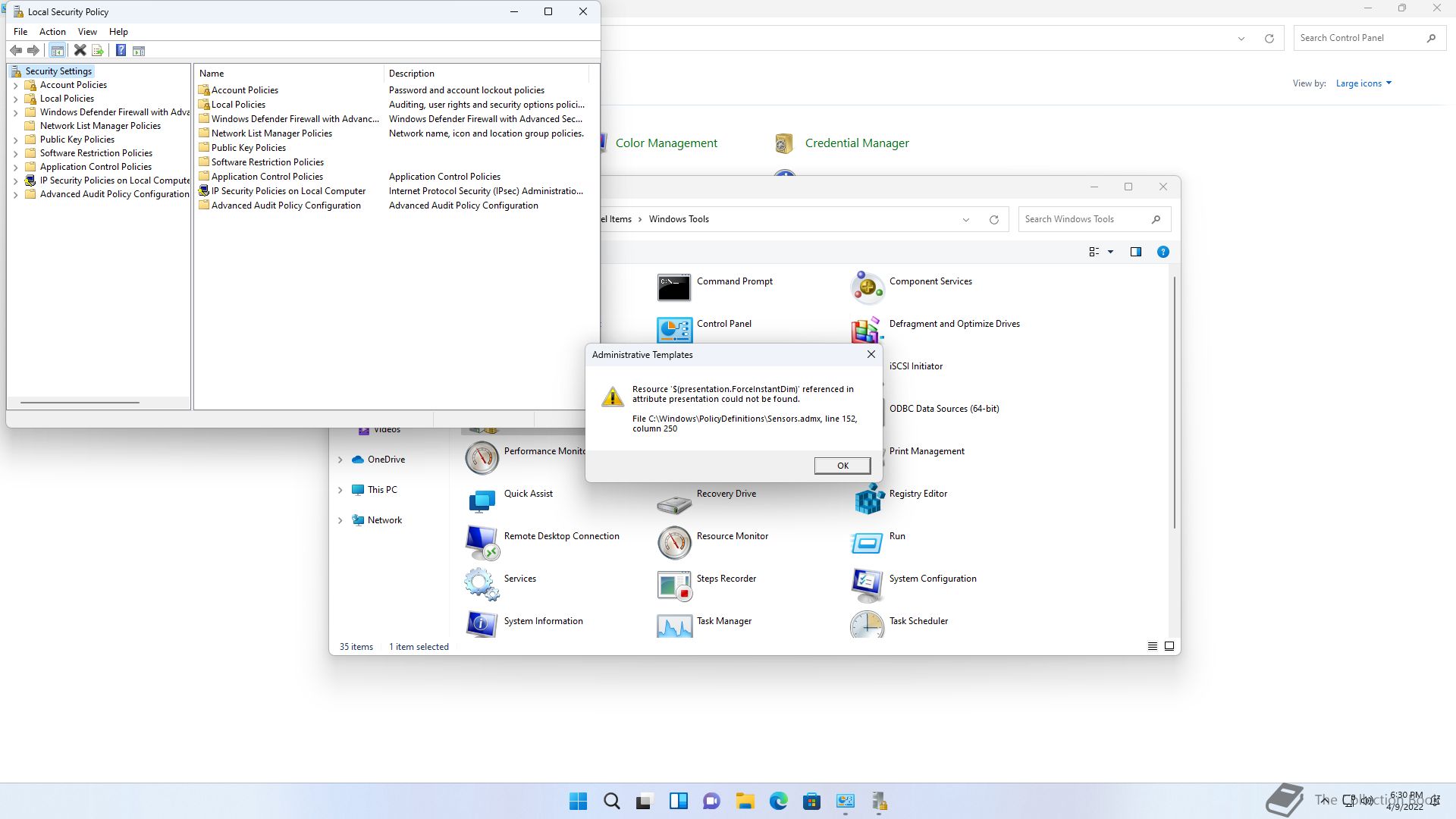Expand Software Restriction Policies tree node
Screen dimensions: 1456x819
(x=15, y=153)
